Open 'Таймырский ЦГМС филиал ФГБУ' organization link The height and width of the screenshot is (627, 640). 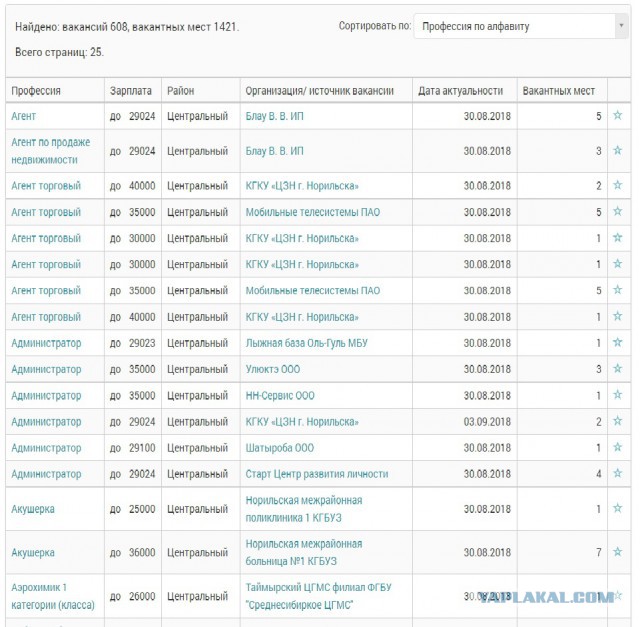(x=318, y=596)
